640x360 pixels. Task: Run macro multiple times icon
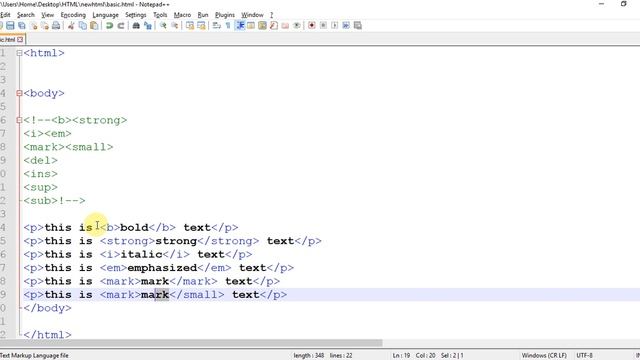346,26
